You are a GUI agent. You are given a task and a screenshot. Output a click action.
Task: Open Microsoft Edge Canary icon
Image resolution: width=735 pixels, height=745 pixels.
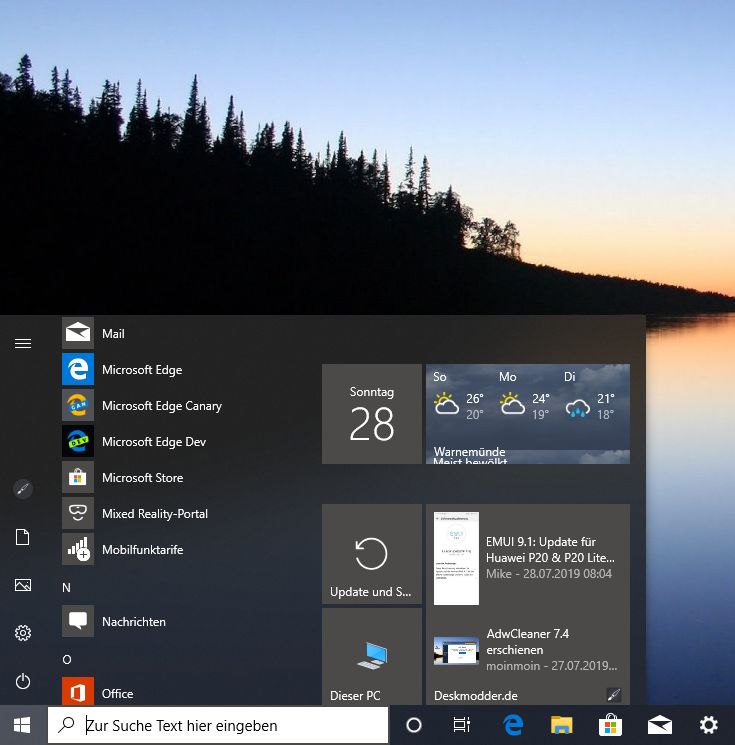pos(78,405)
